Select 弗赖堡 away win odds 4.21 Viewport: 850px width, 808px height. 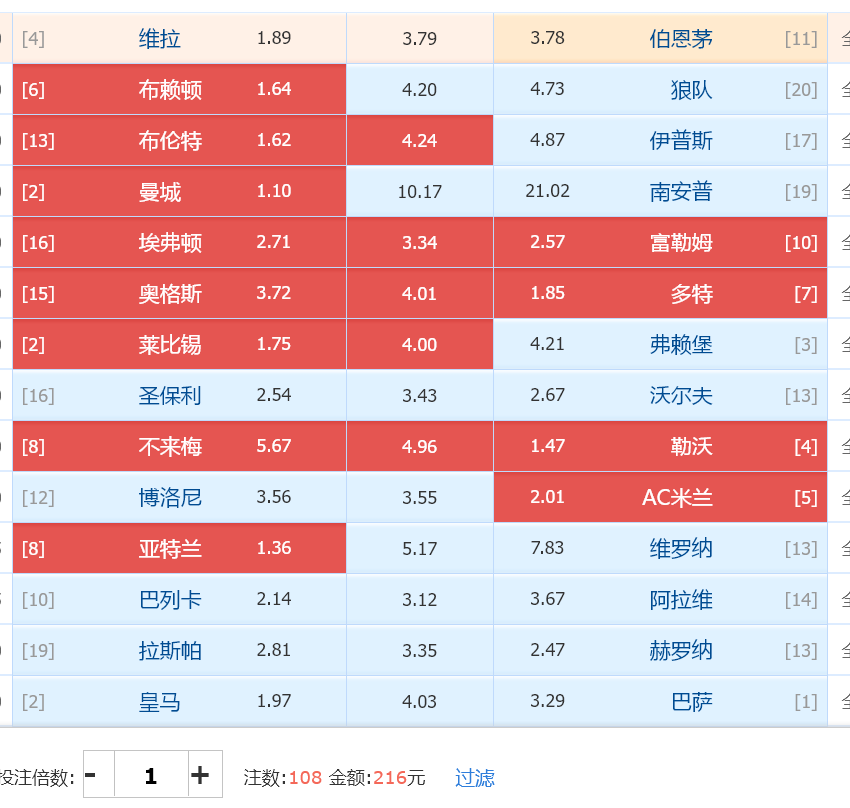660,344
